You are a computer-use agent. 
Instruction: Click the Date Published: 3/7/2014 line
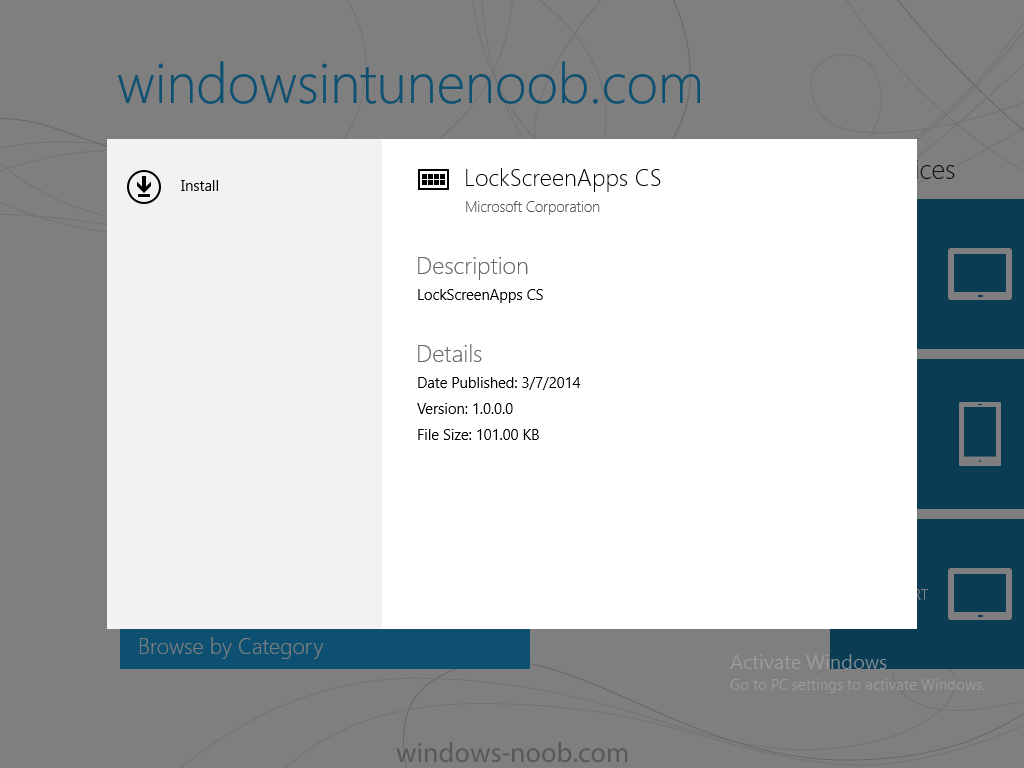pyautogui.click(x=498, y=383)
